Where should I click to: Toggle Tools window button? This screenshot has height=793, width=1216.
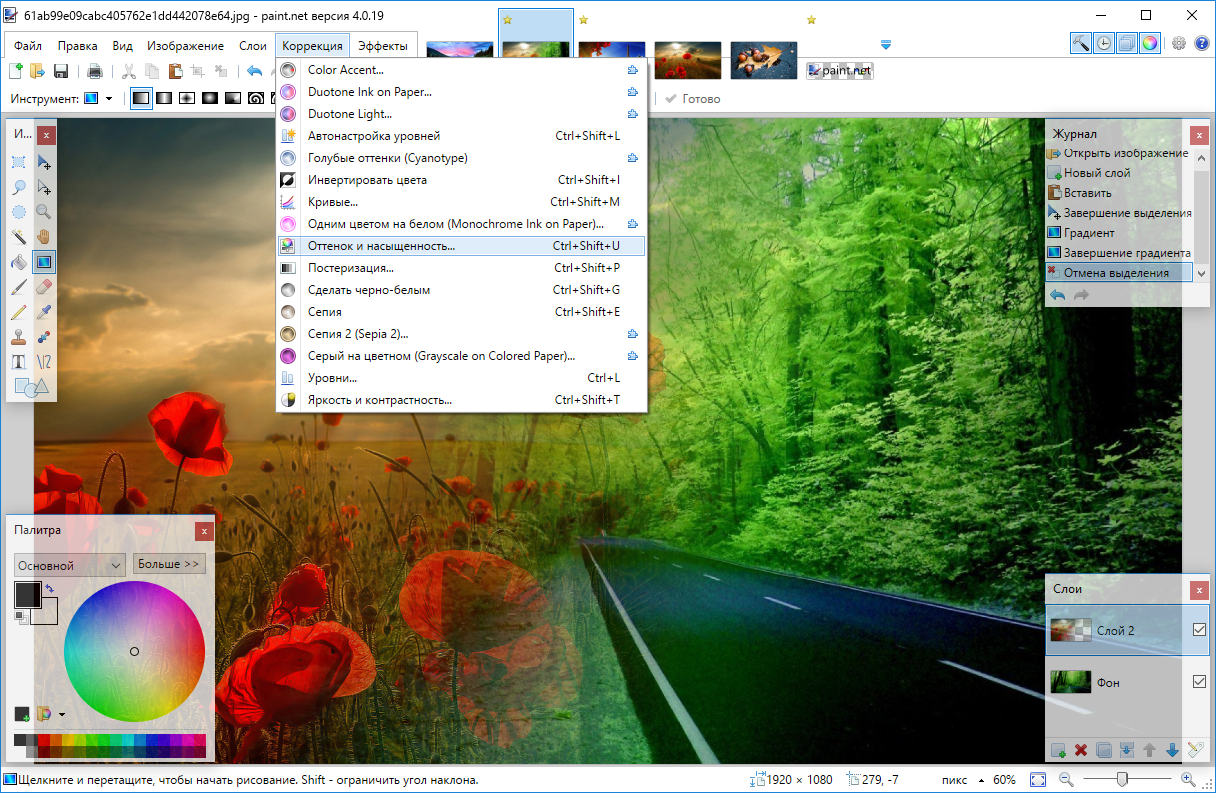point(1080,43)
